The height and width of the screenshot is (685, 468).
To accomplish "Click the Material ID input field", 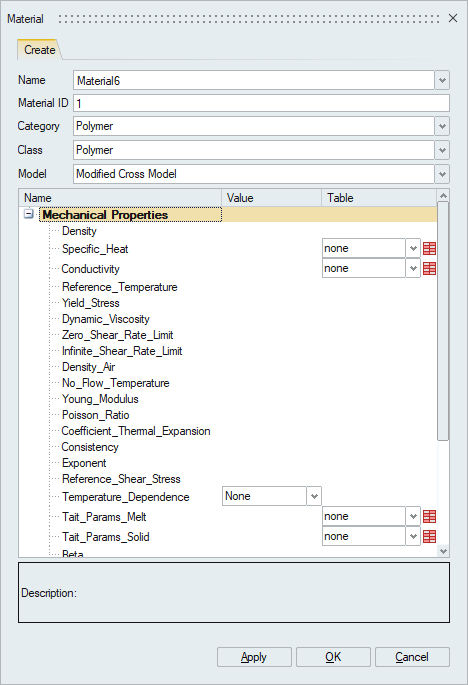I will pos(261,103).
